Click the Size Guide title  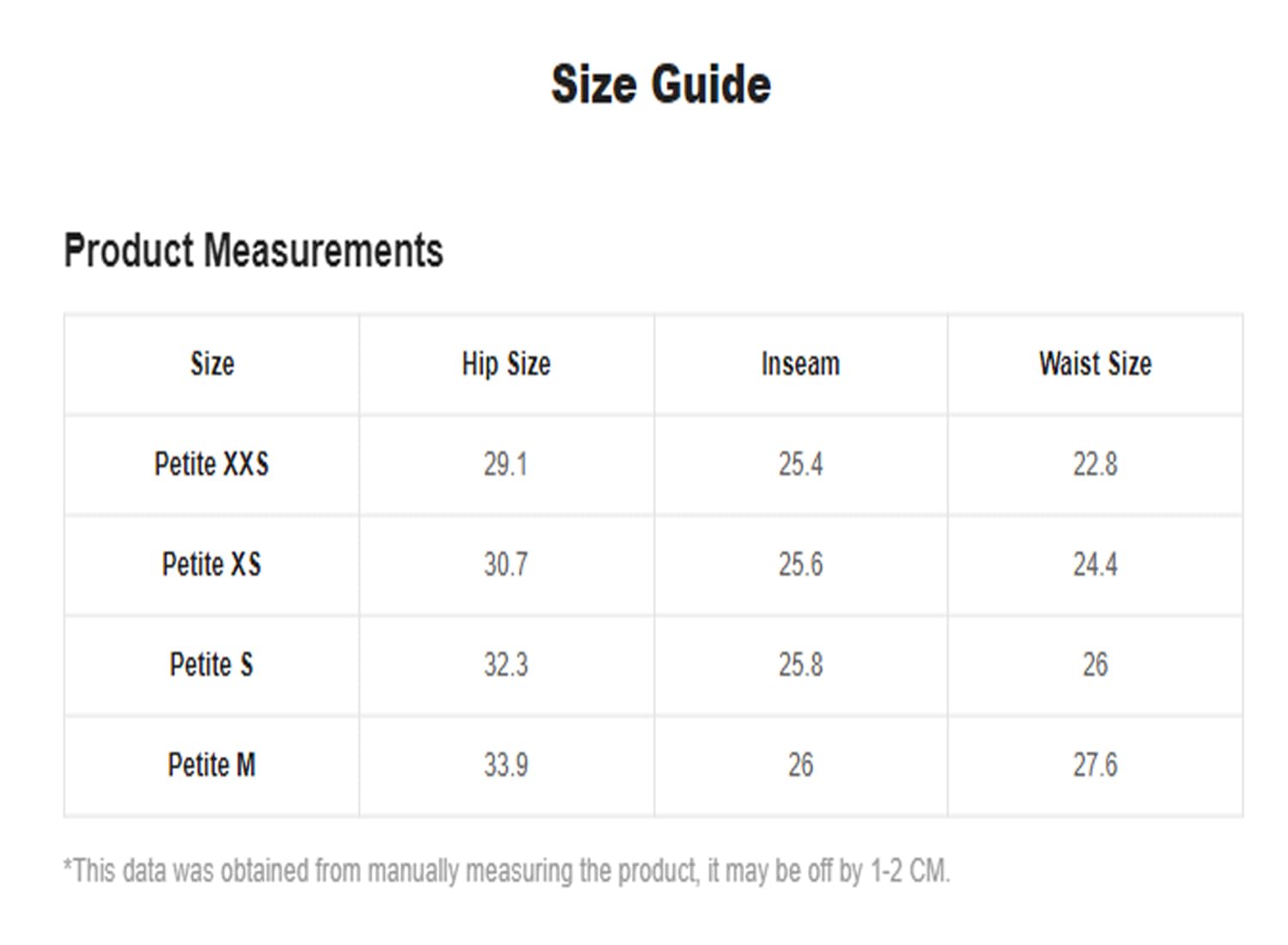click(660, 85)
